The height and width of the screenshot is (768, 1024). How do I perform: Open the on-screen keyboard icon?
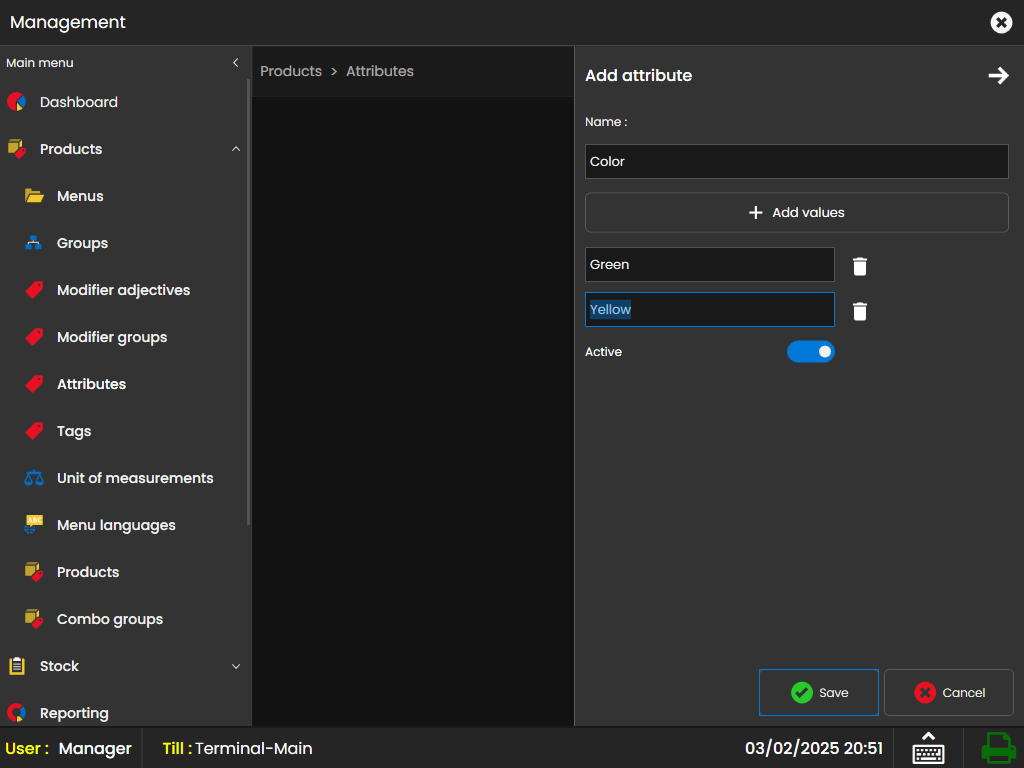coord(928,748)
